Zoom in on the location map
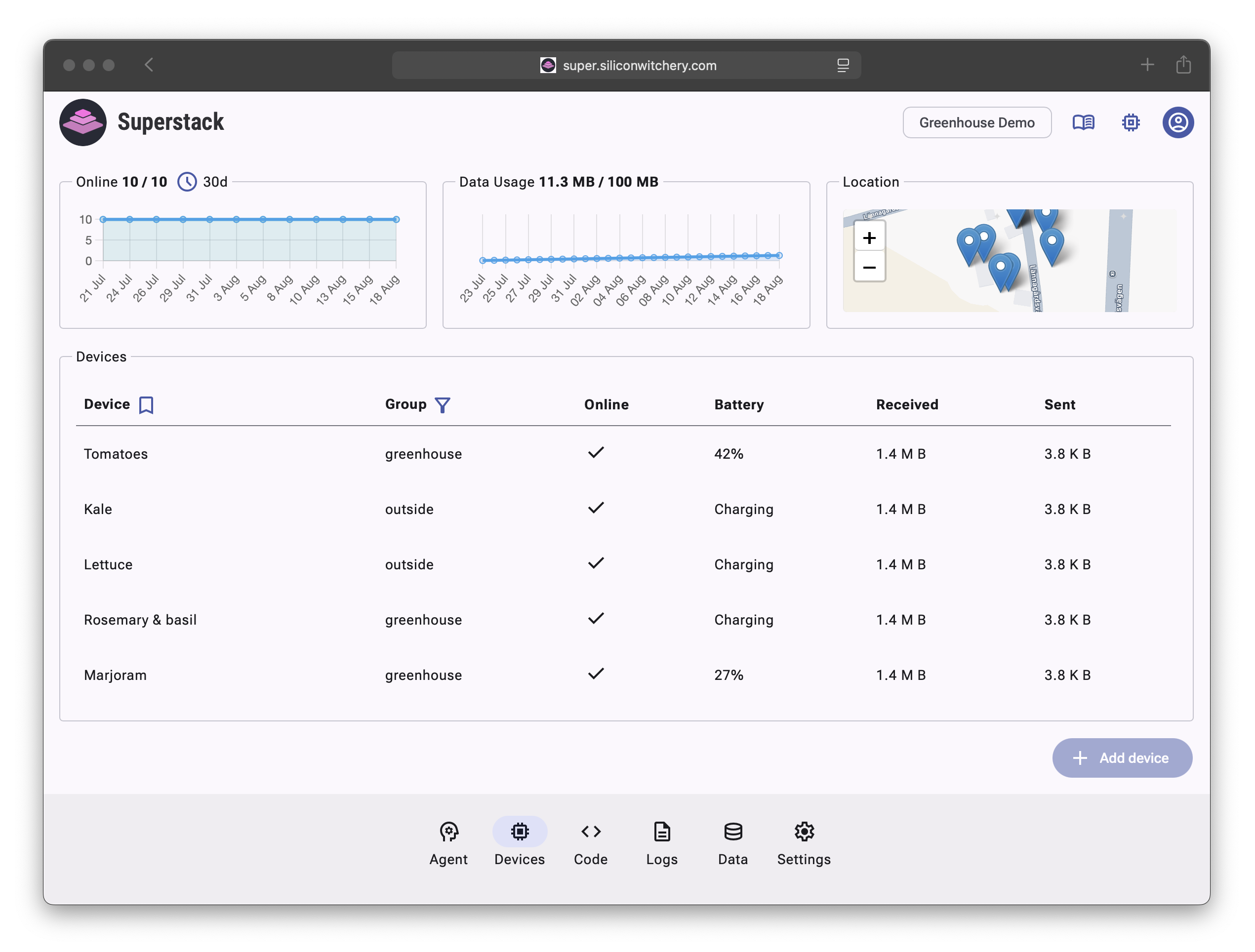The height and width of the screenshot is (952, 1255). click(869, 238)
